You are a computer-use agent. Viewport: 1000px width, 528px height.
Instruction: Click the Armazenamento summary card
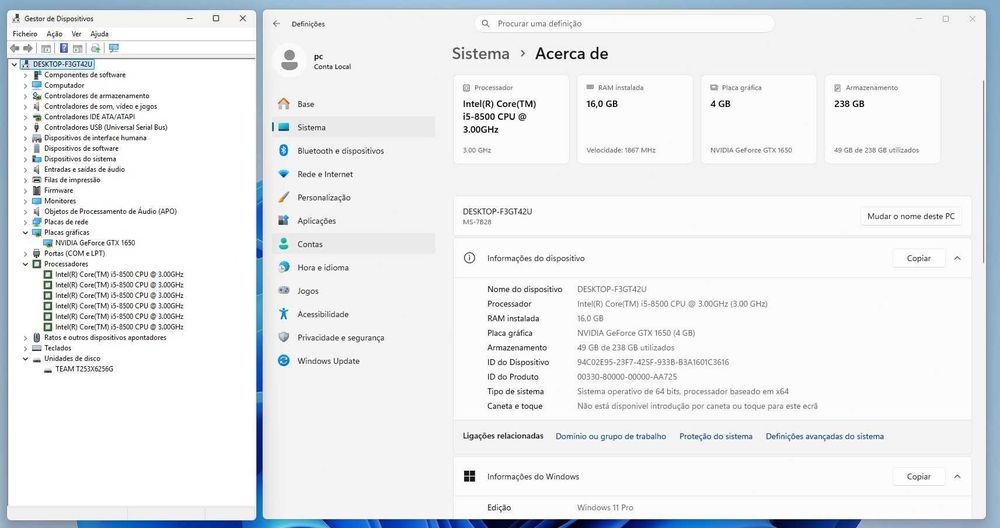[x=882, y=119]
